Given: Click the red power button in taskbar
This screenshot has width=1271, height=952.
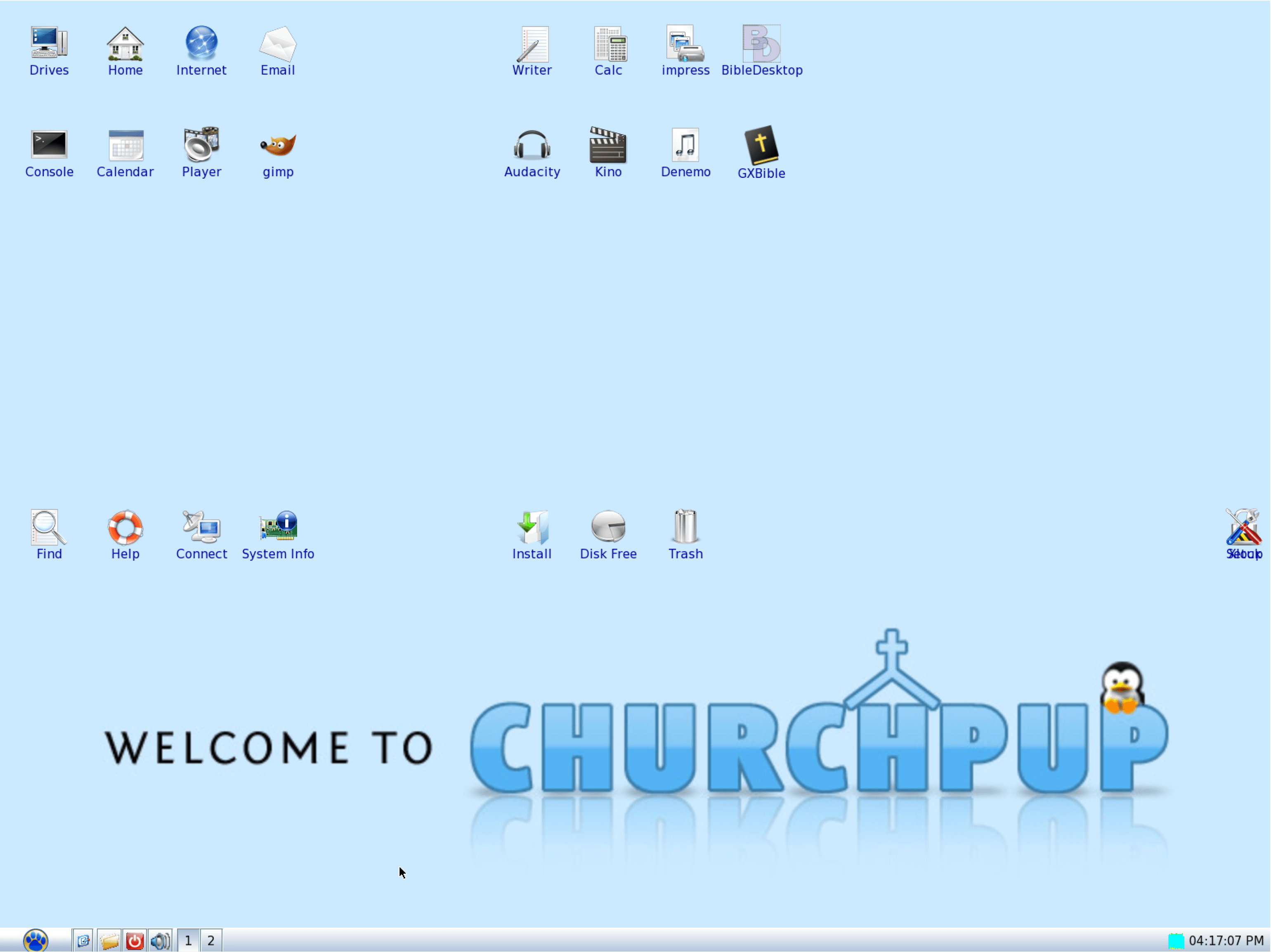Looking at the screenshot, I should (x=135, y=940).
